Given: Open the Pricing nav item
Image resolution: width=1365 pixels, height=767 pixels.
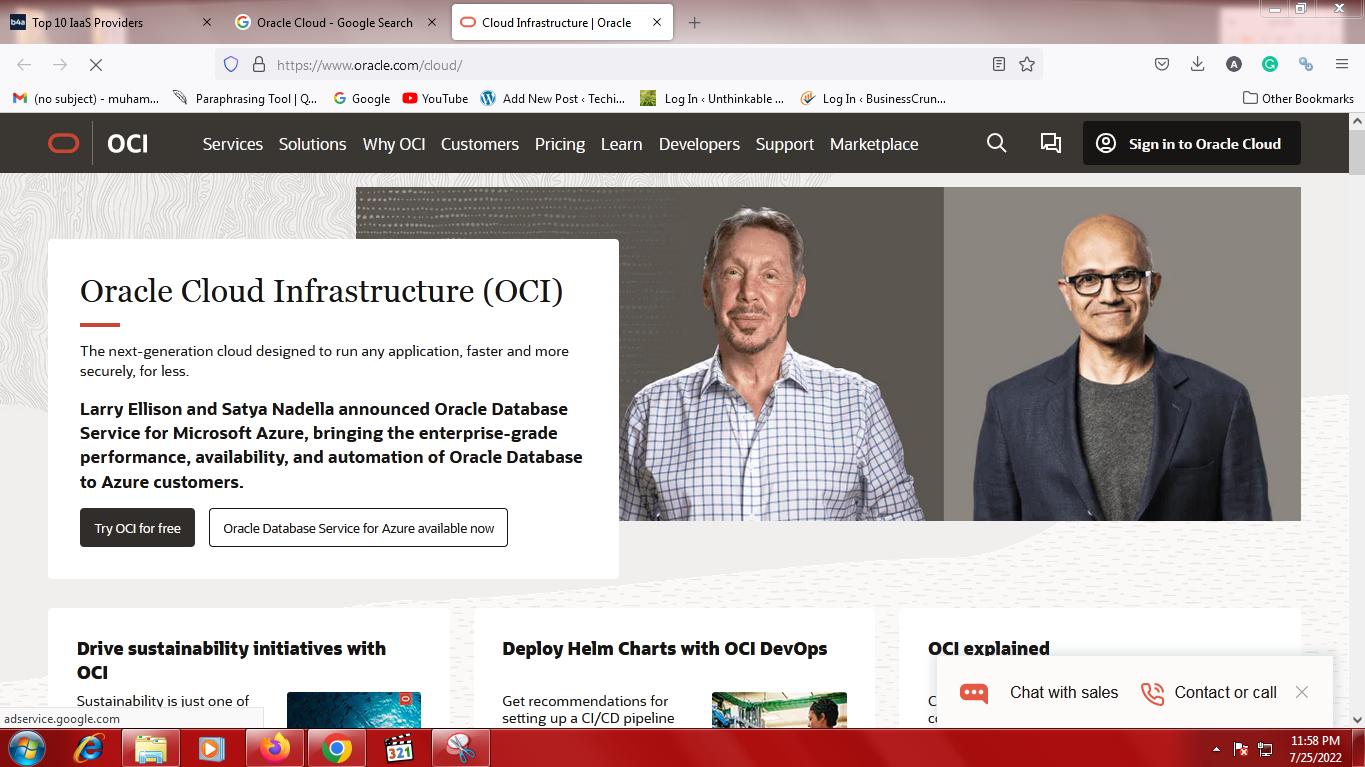Looking at the screenshot, I should [x=560, y=144].
